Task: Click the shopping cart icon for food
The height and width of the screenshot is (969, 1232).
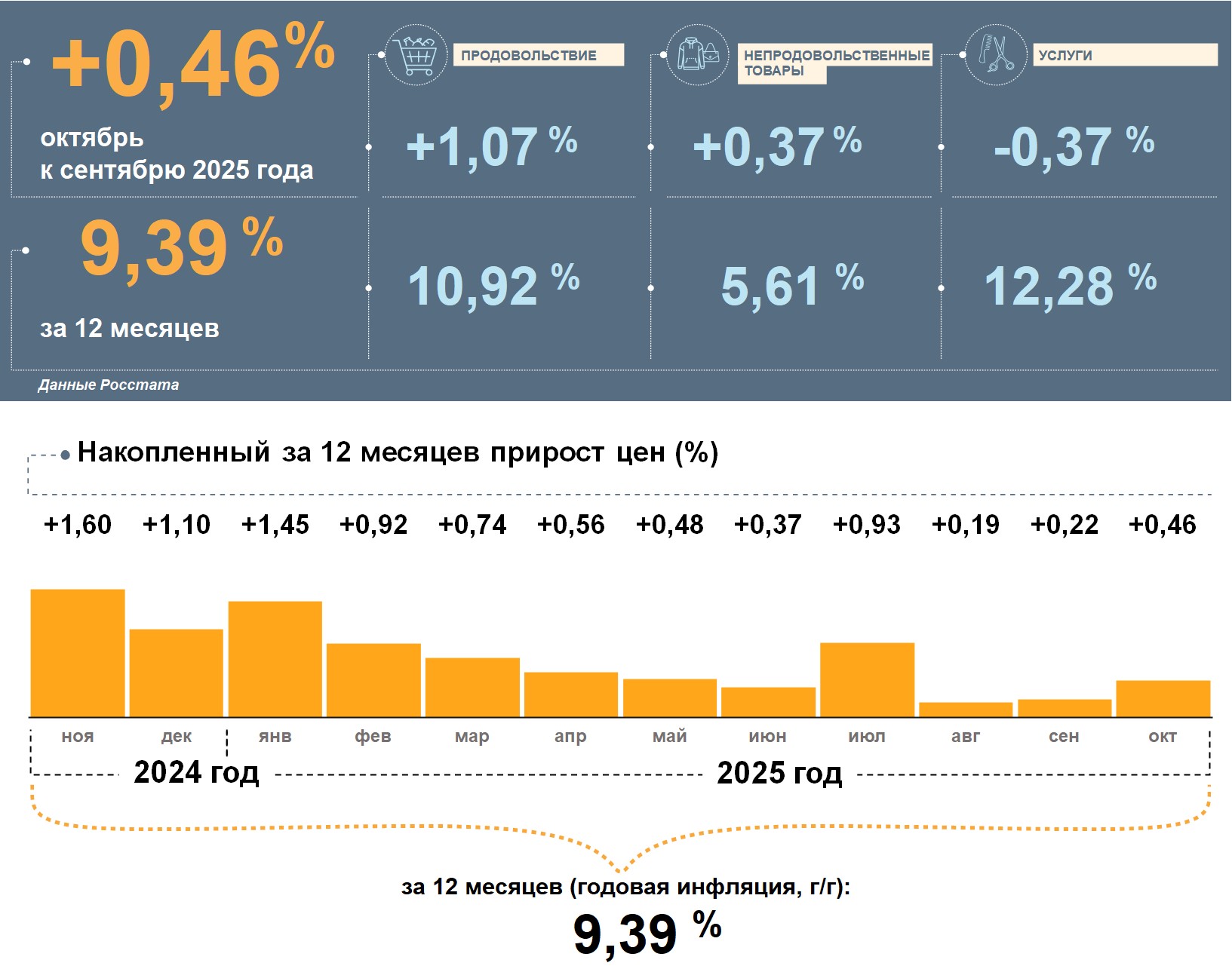Action: point(416,54)
